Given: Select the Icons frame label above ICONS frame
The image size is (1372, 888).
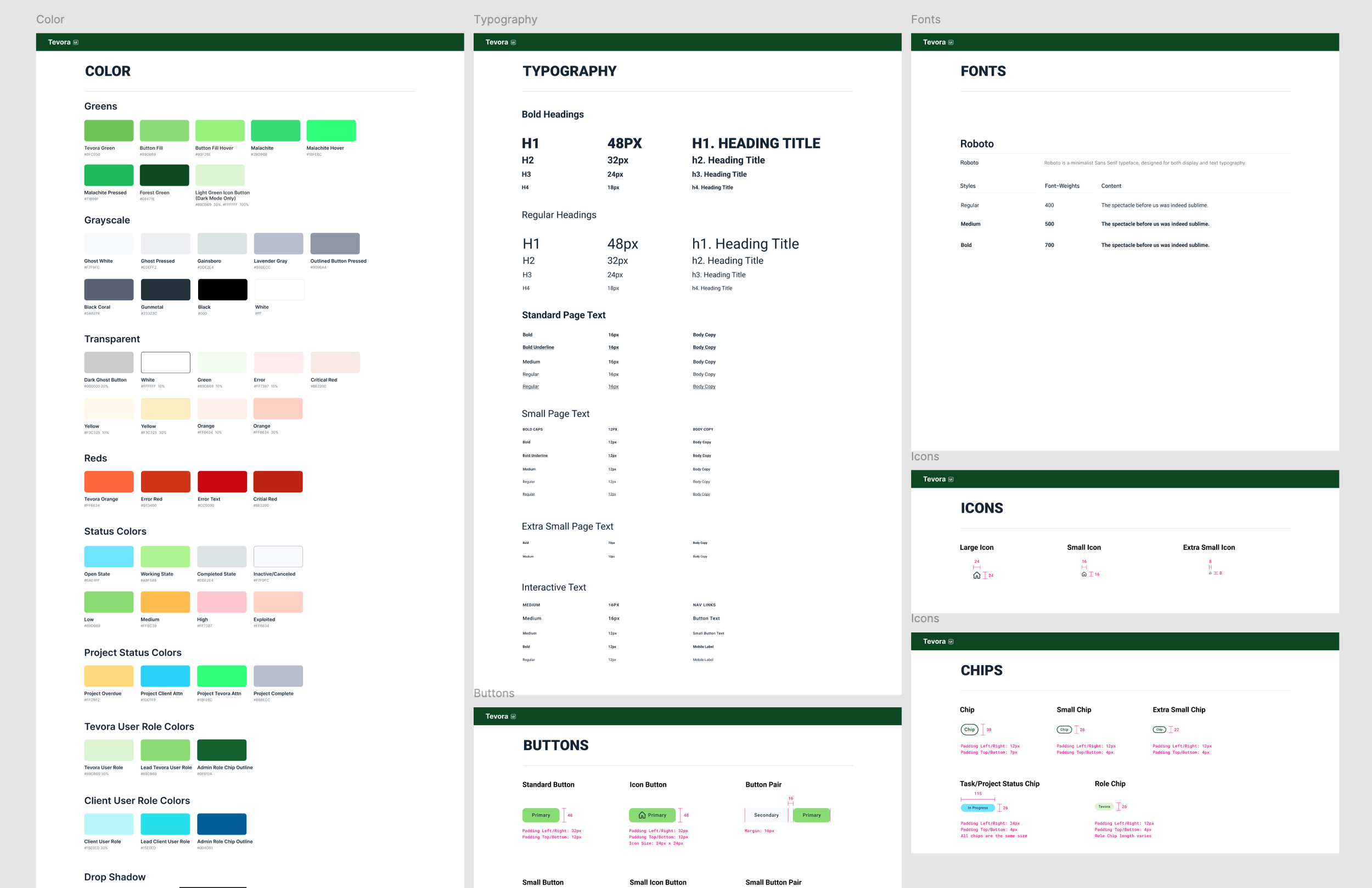Looking at the screenshot, I should pos(925,456).
